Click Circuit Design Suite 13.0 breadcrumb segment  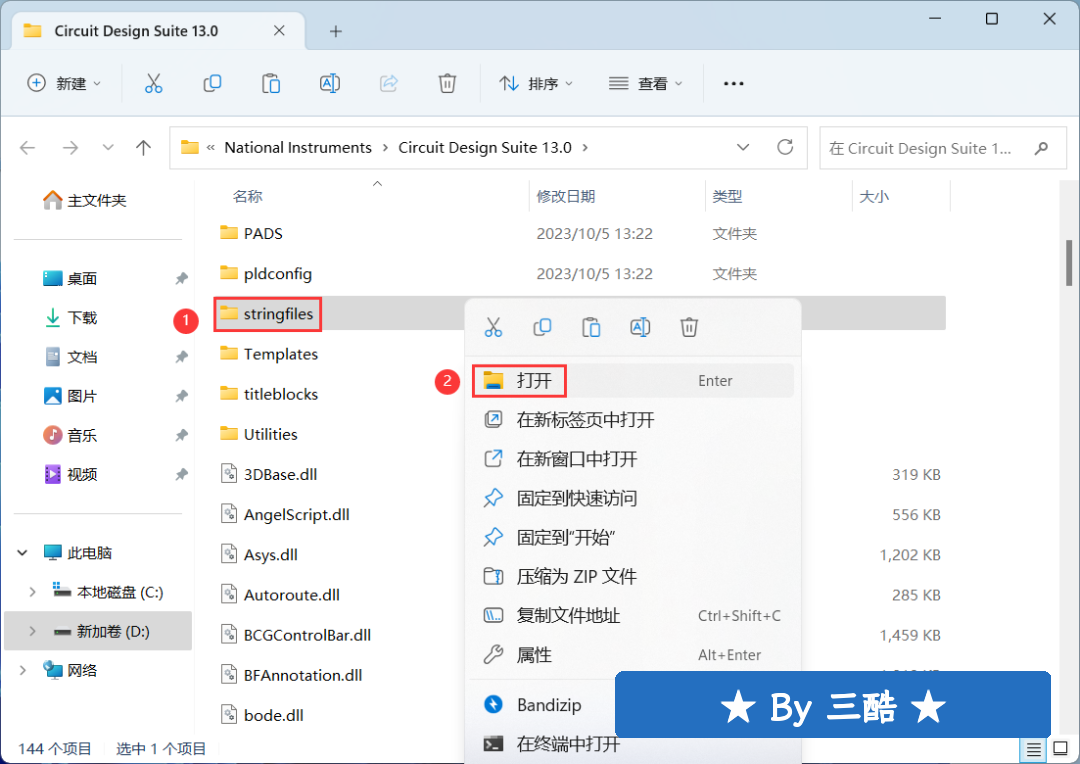pos(485,147)
